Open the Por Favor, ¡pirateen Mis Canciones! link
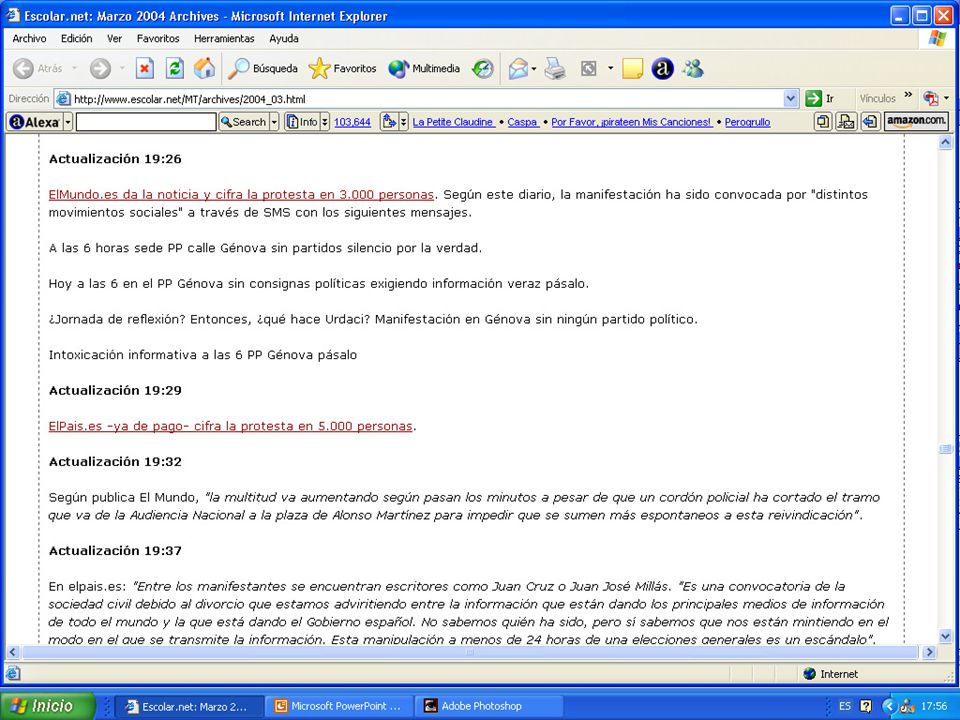The width and height of the screenshot is (960, 720). (x=631, y=122)
